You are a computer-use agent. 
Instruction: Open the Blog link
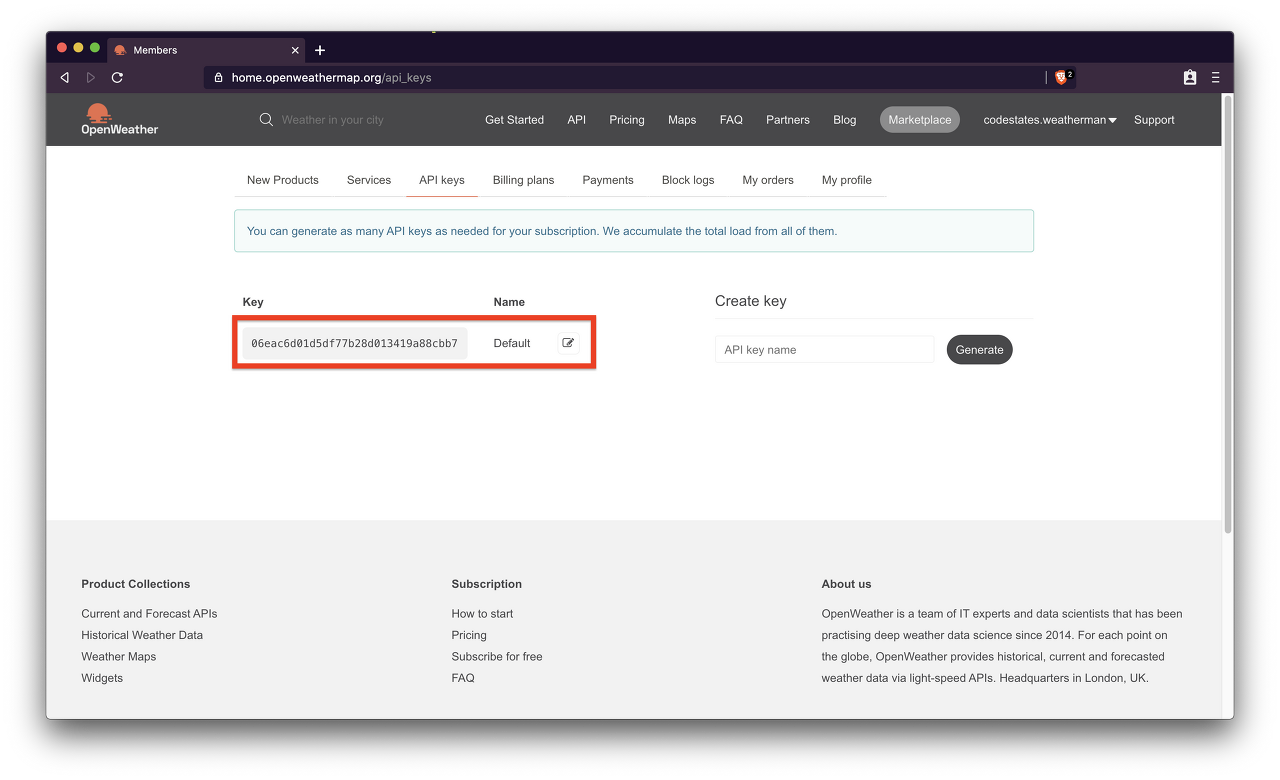[x=845, y=120]
